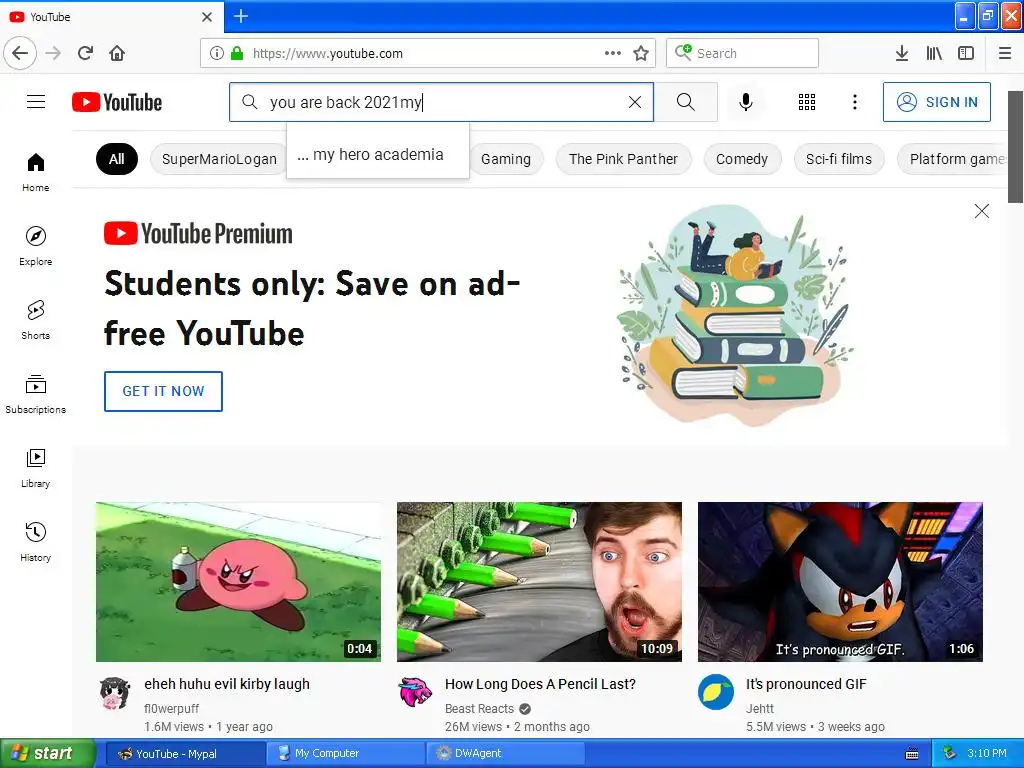The image size is (1024, 768).
Task: Open 'It's pronounced GIF' title
Action: (806, 684)
